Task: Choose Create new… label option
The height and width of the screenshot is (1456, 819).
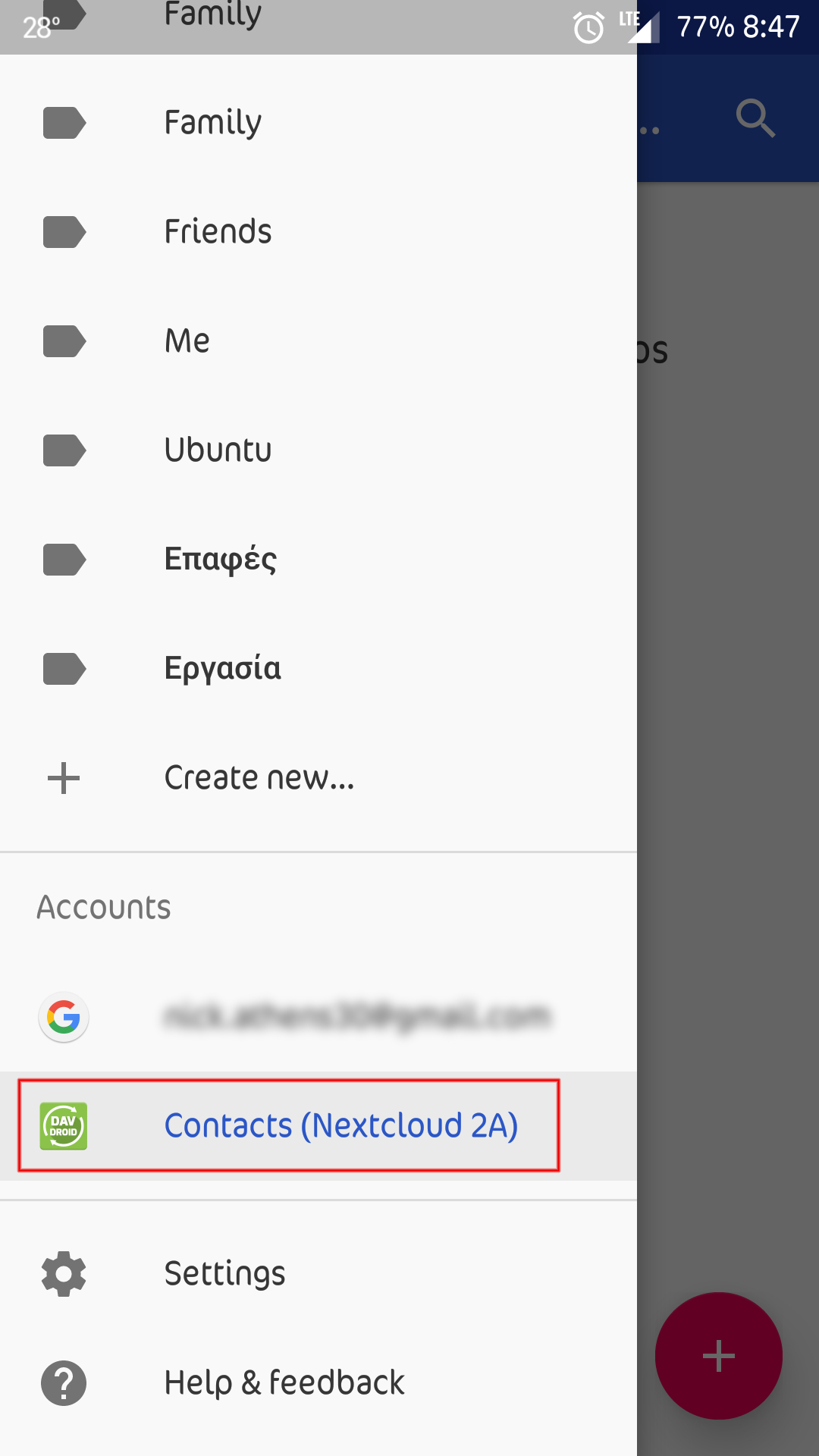Action: coord(259,778)
